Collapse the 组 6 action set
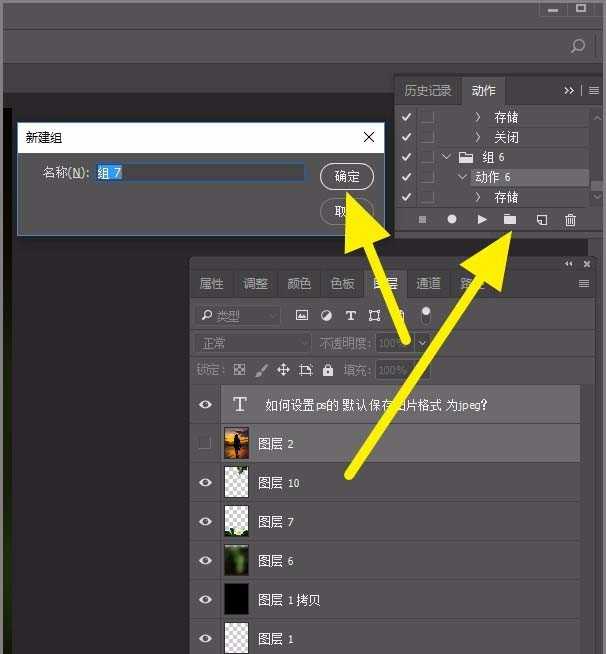The width and height of the screenshot is (606, 654). coord(446,157)
